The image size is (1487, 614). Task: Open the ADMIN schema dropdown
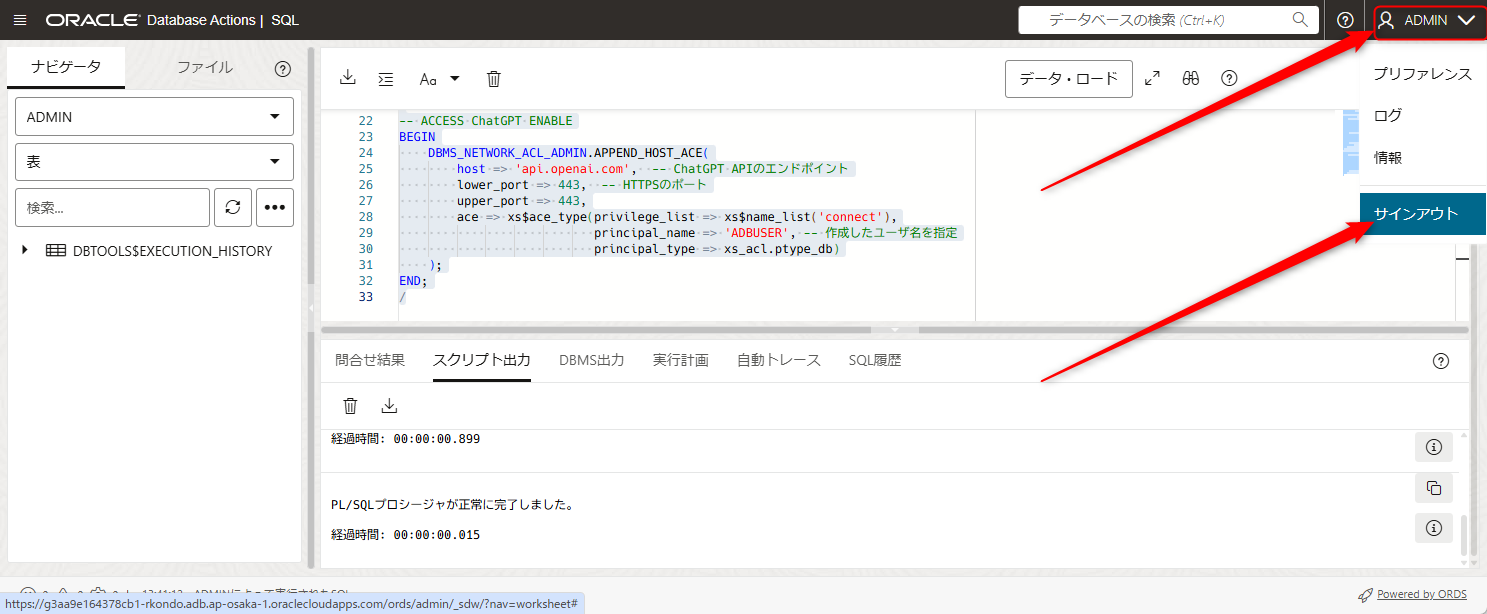(154, 117)
